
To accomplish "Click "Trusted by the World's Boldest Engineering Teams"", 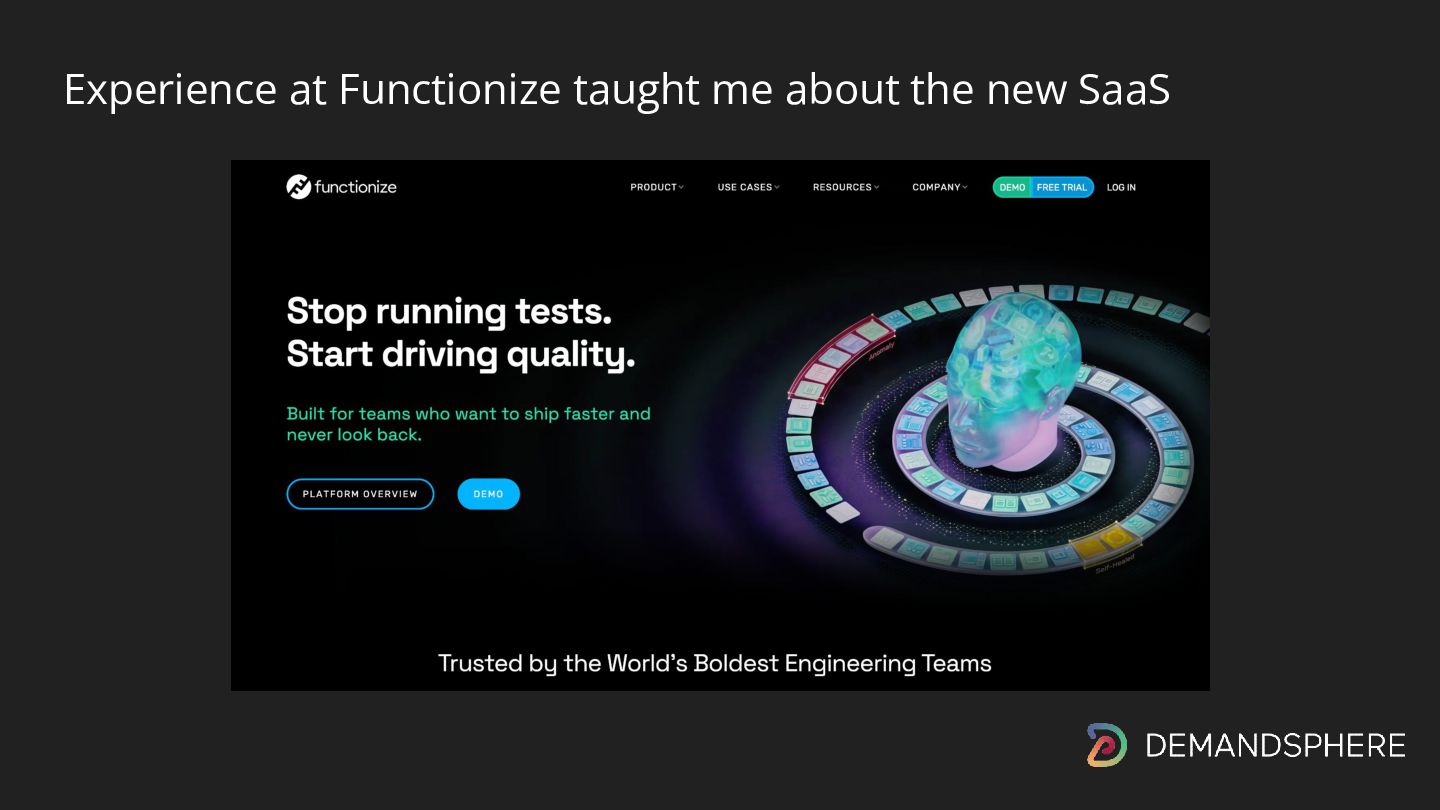I will tap(715, 663).
